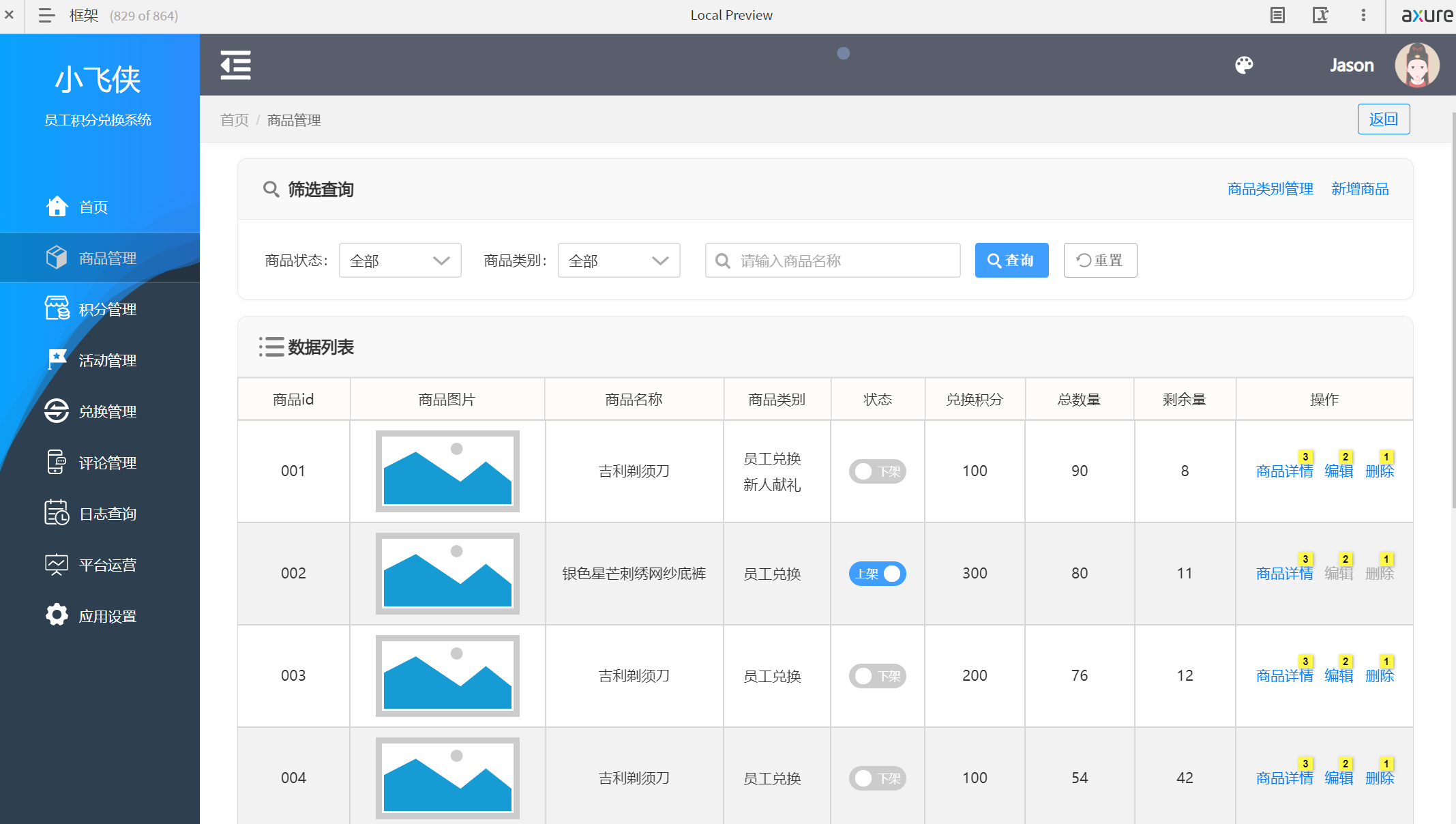Click the 兑换管理 sidebar icon
Image resolution: width=1456 pixels, height=824 pixels.
[x=56, y=411]
